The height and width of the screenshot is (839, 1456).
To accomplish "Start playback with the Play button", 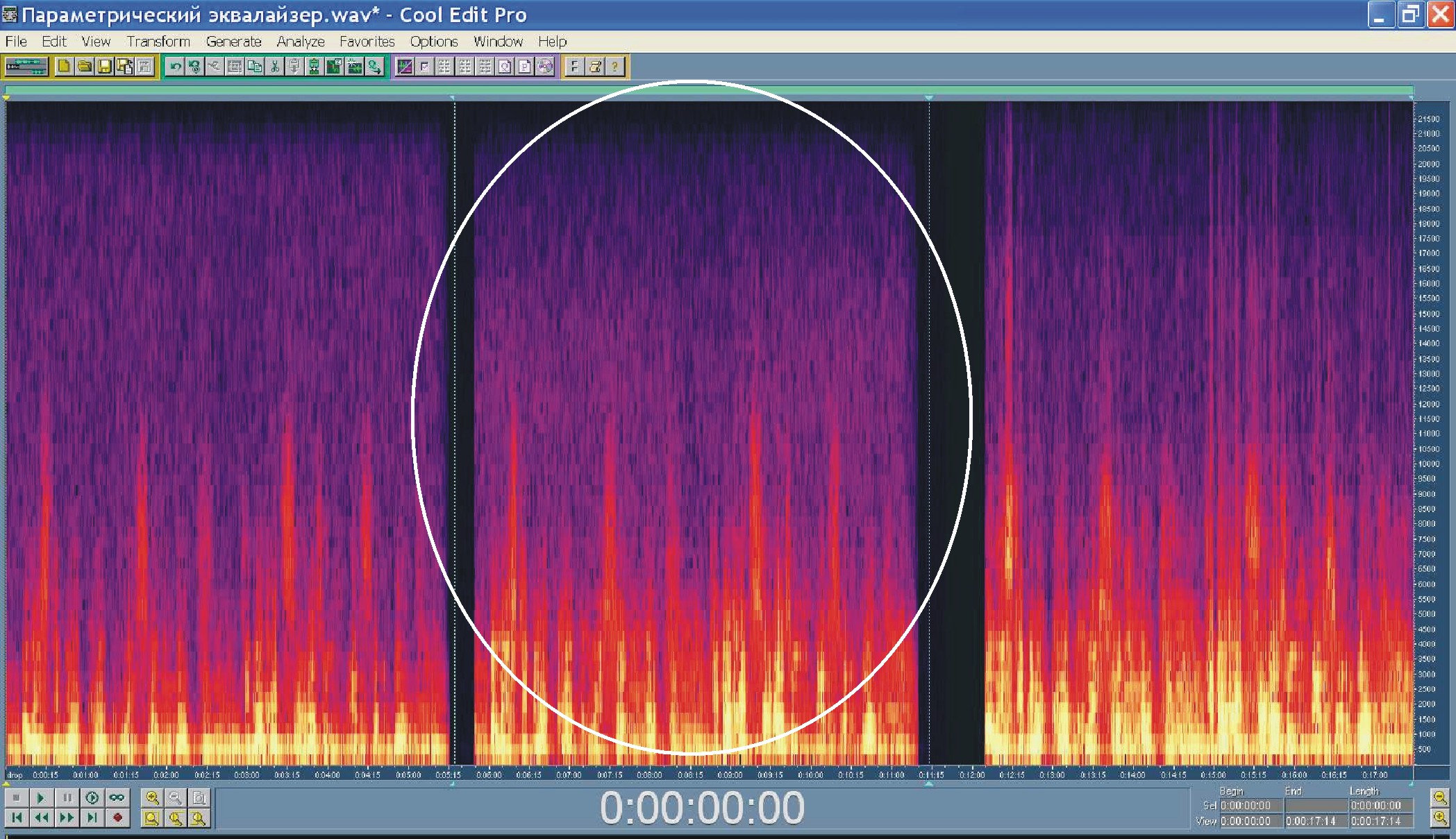I will (42, 797).
